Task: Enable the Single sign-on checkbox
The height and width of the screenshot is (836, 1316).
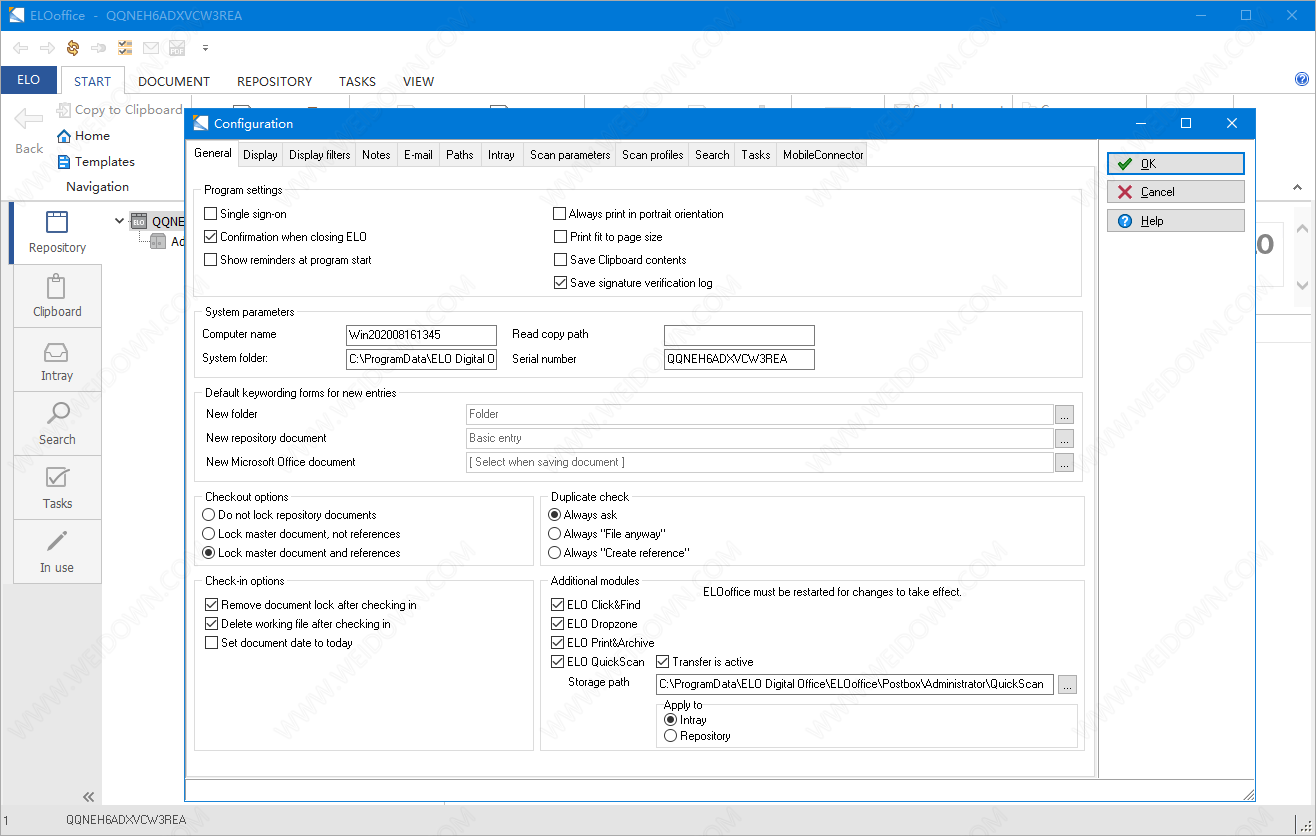Action: coord(210,214)
